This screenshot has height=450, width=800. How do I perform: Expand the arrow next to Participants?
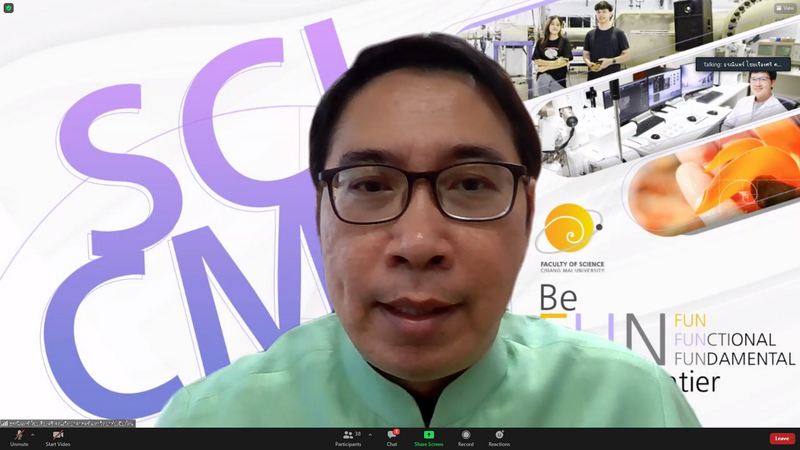(x=370, y=435)
